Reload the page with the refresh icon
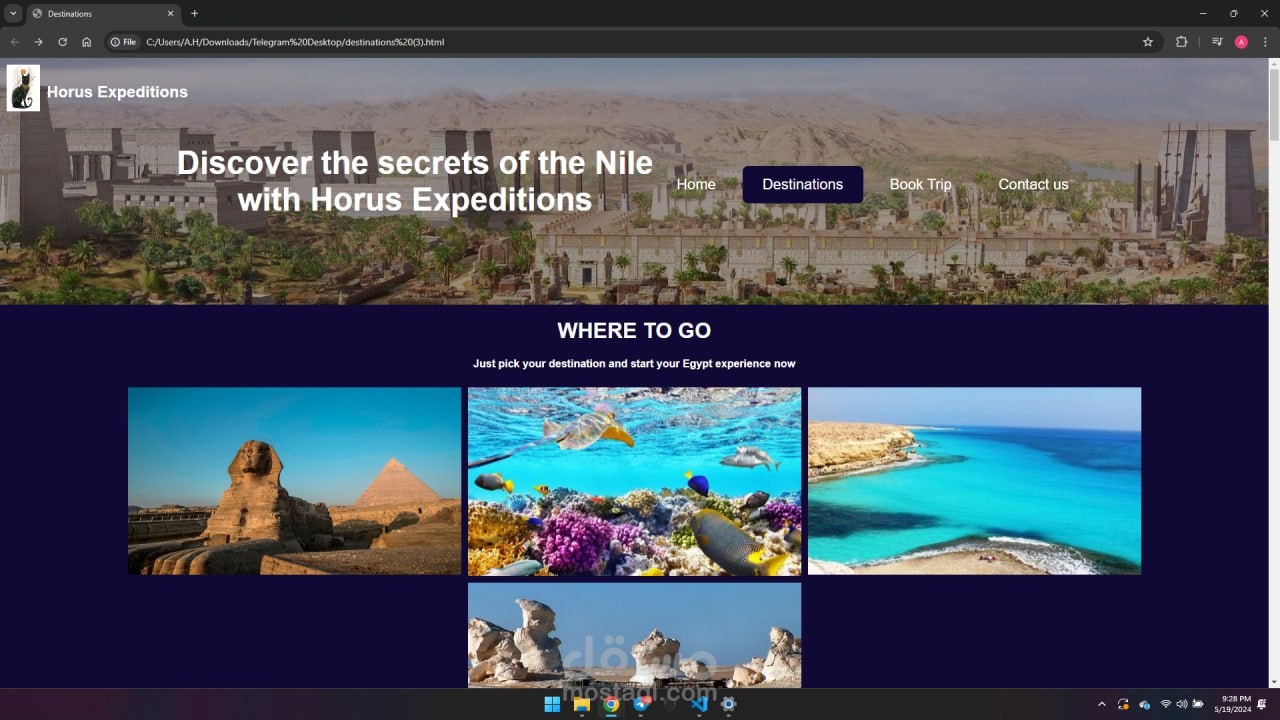Viewport: 1280px width, 720px height. click(62, 42)
